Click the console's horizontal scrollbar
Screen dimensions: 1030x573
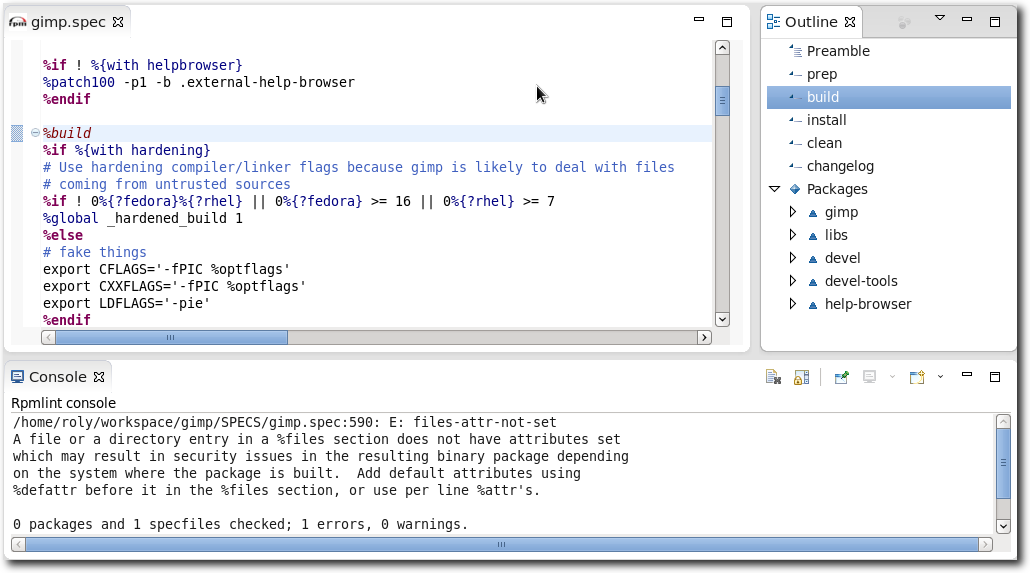coord(500,545)
